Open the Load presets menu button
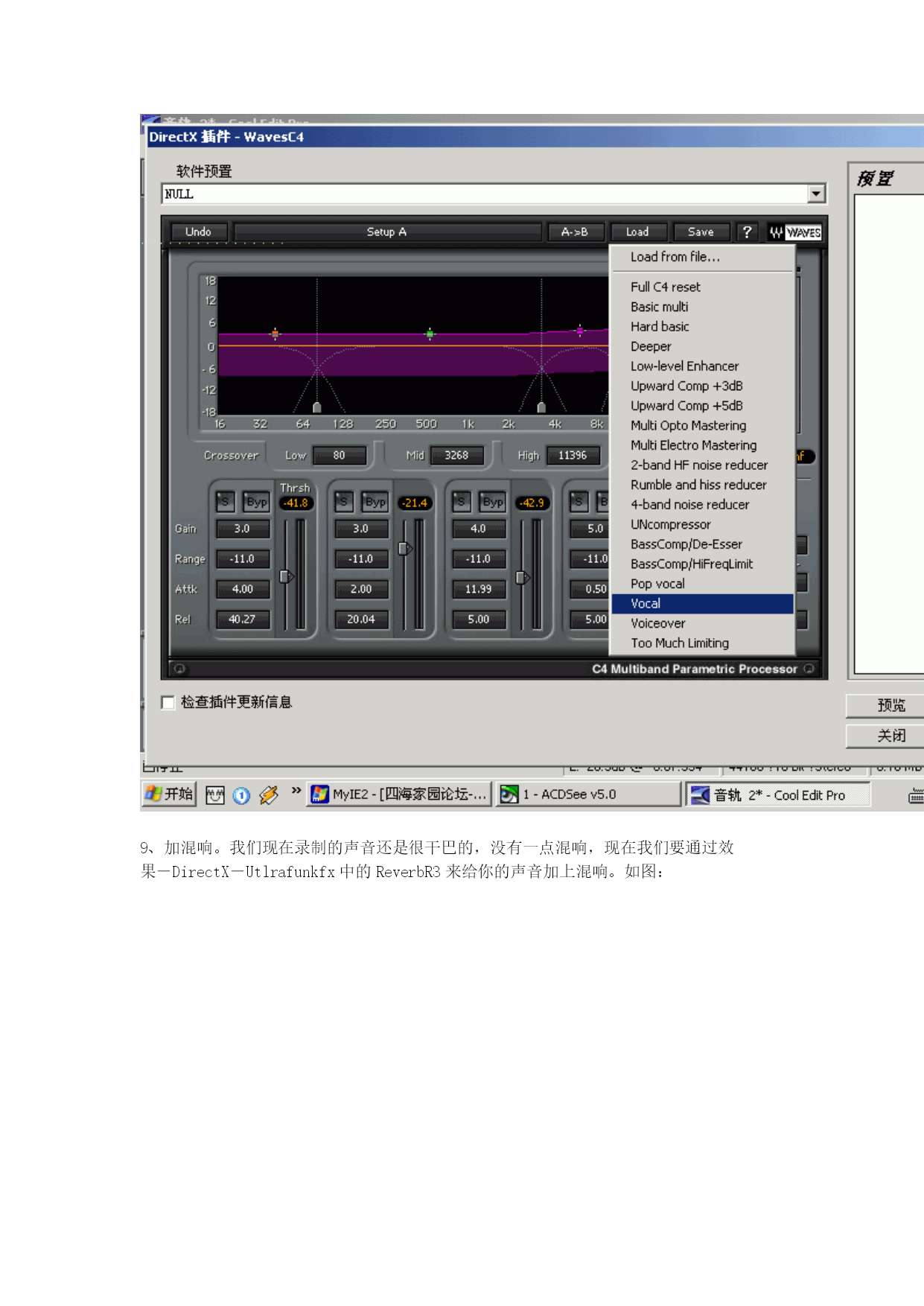The width and height of the screenshot is (924, 1306). click(x=637, y=232)
